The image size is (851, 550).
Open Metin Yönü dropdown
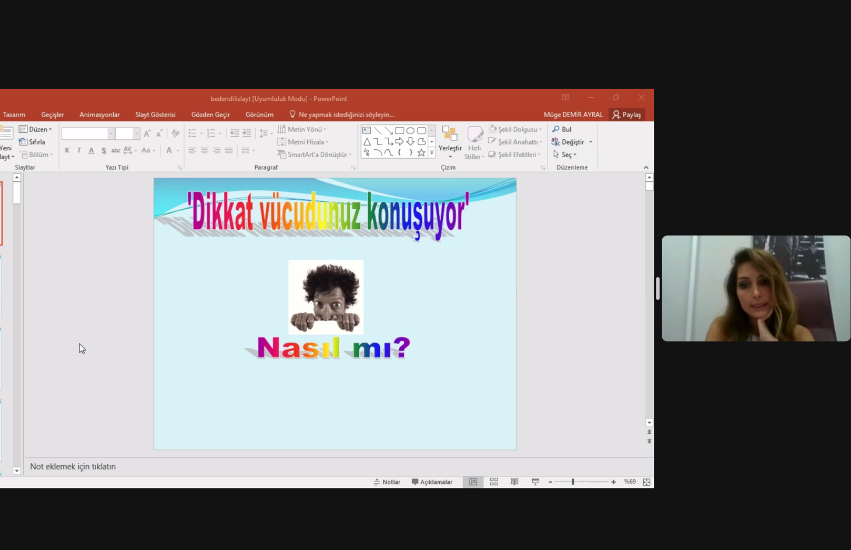(x=302, y=129)
